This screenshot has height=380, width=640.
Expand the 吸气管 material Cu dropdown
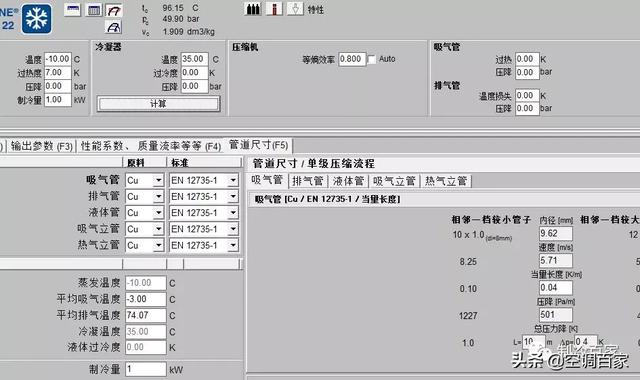[158, 180]
